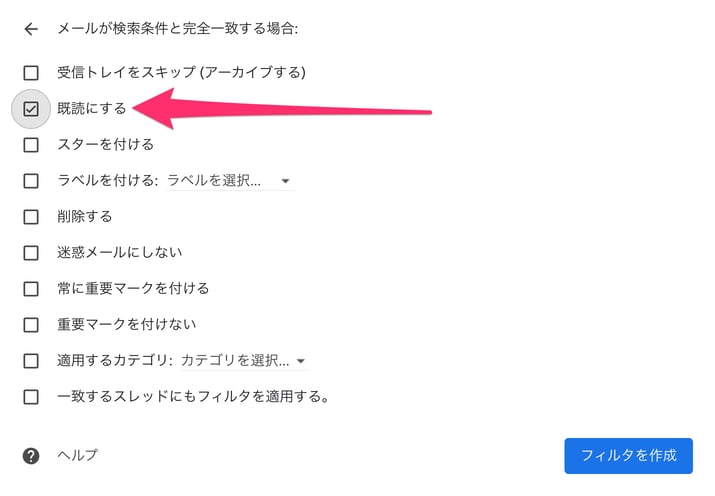
Task: Expand the カテゴリを選択 dropdown
Action: click(x=244, y=361)
